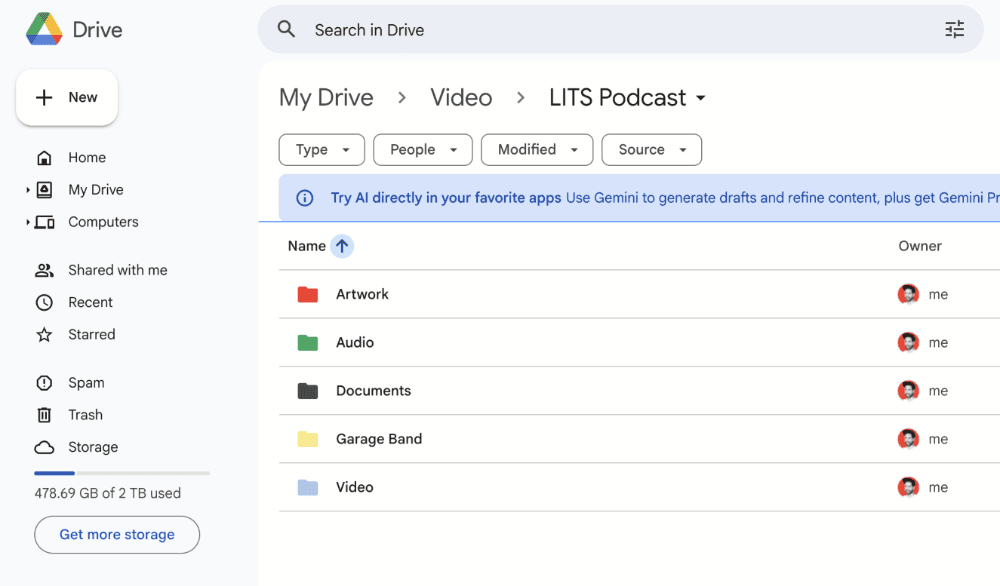Click the Google Drive logo icon
This screenshot has height=586, width=1000.
coord(44,29)
